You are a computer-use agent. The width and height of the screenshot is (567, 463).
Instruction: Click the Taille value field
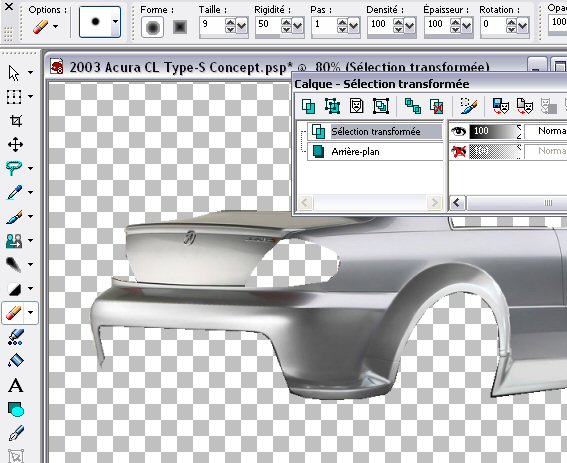click(212, 25)
